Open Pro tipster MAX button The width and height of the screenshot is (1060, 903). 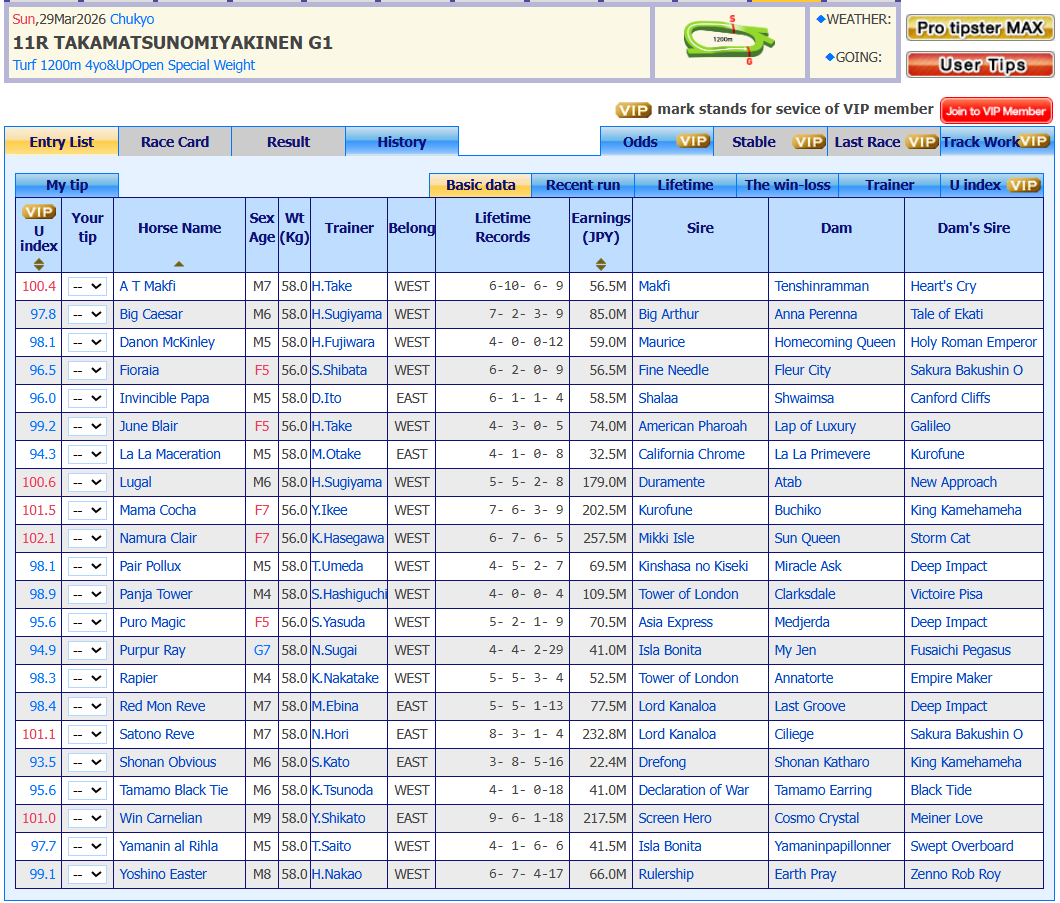pyautogui.click(x=980, y=28)
